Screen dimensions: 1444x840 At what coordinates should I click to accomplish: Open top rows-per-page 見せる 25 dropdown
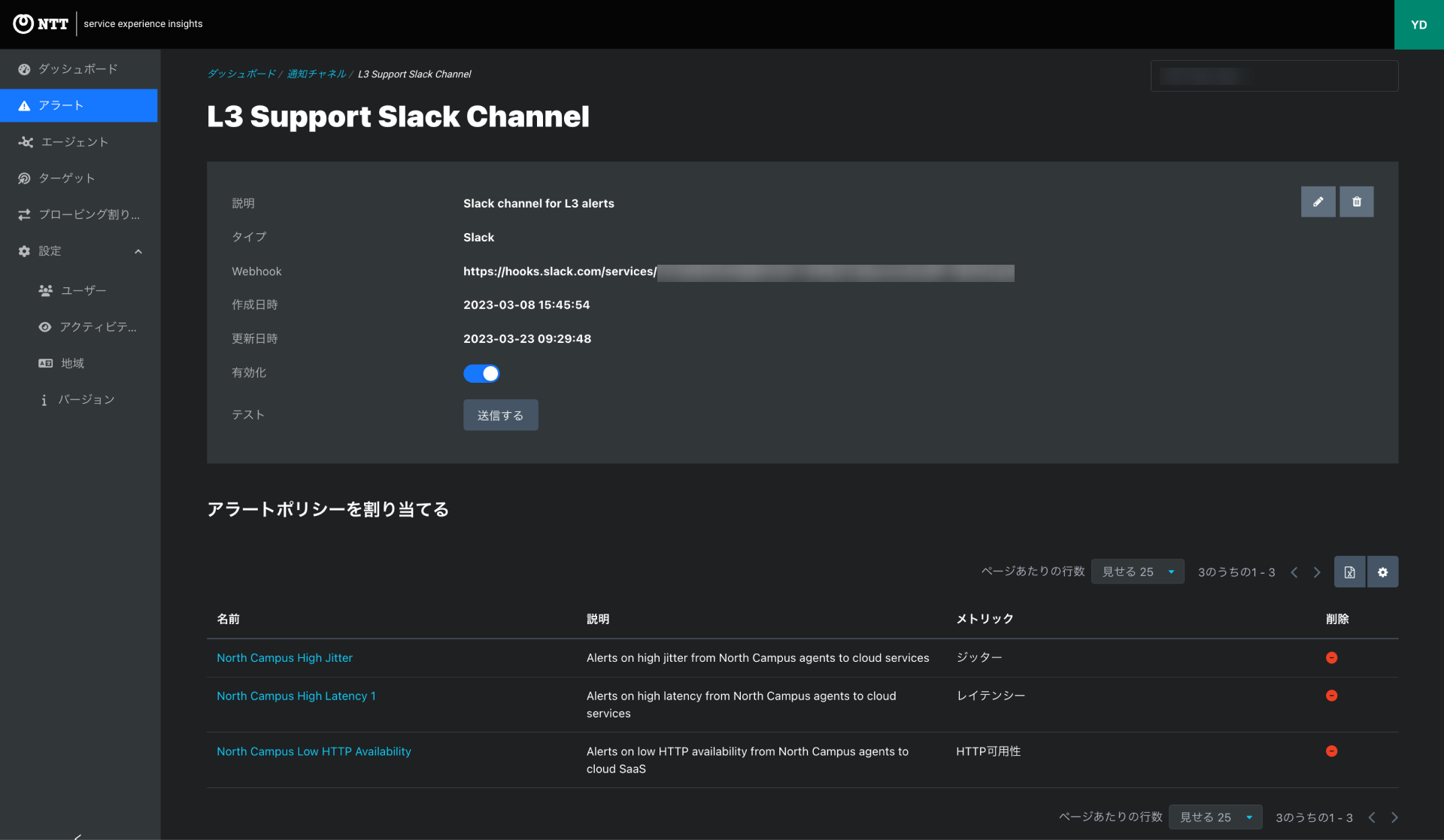[x=1138, y=572]
